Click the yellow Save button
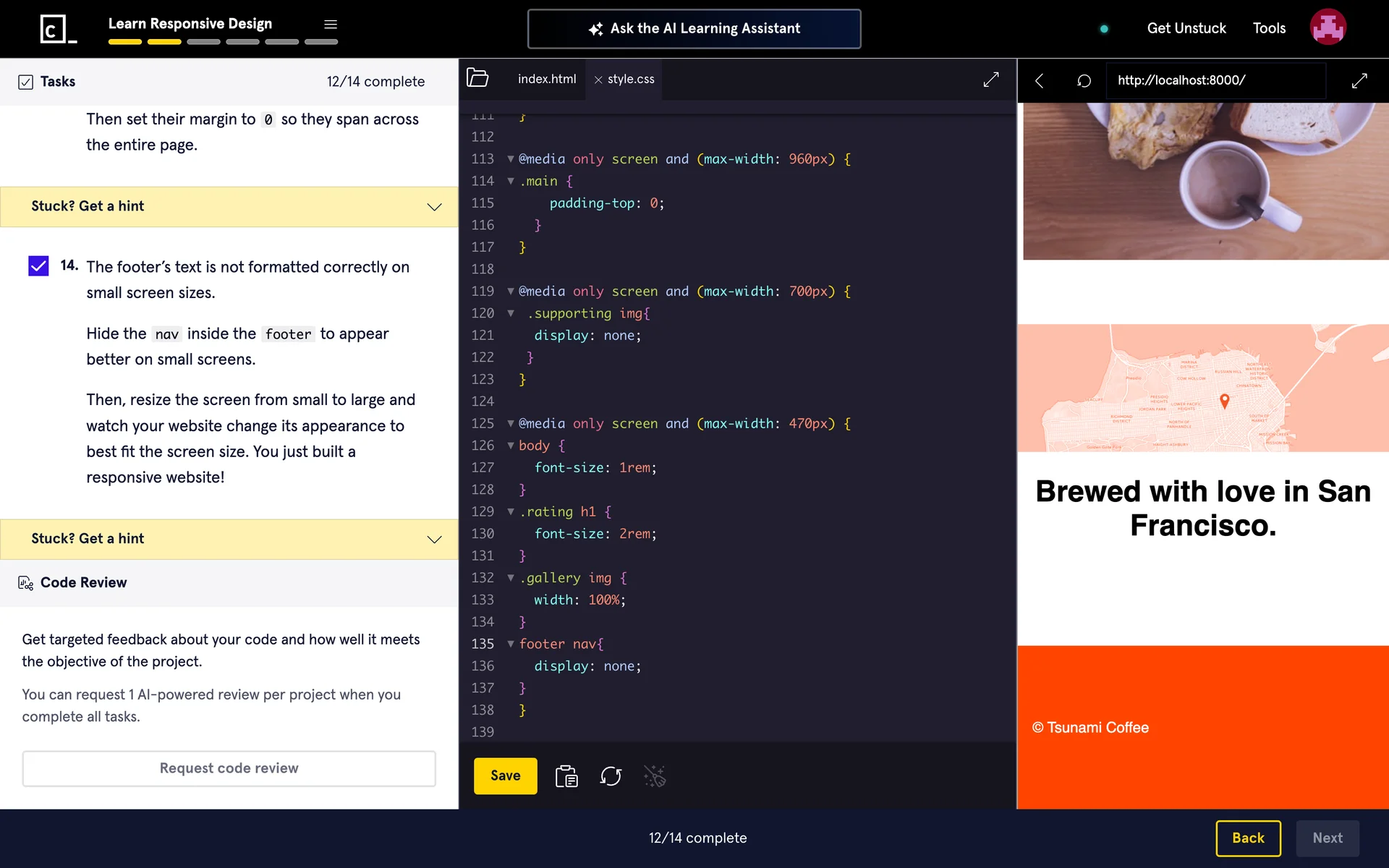 [x=505, y=775]
